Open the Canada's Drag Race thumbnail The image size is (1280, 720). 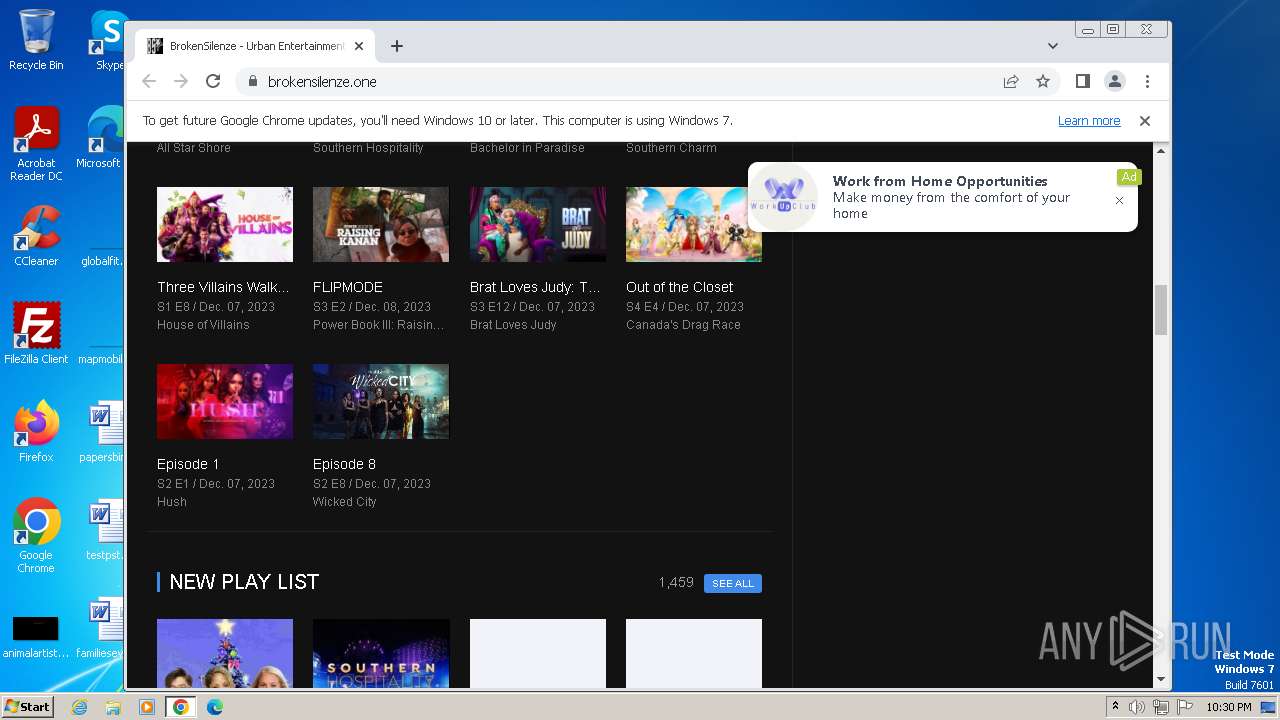tap(694, 224)
